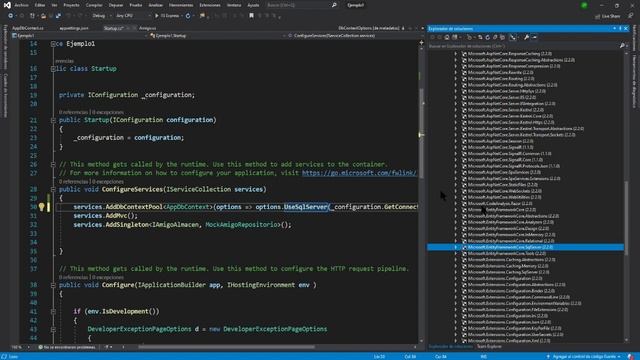Click the Solution Explorer home icon
Image resolution: width=640 pixels, height=360 pixels.
447,38
